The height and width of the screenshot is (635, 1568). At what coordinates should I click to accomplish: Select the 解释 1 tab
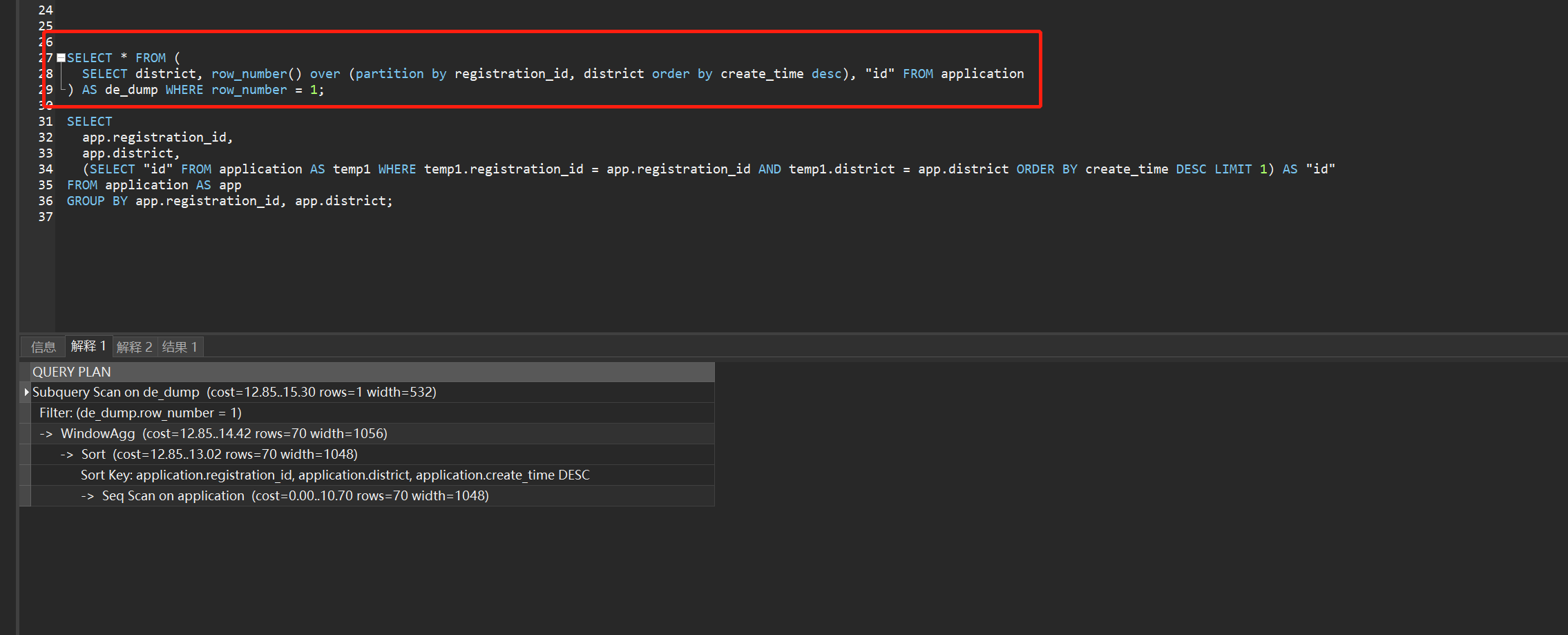(x=88, y=346)
